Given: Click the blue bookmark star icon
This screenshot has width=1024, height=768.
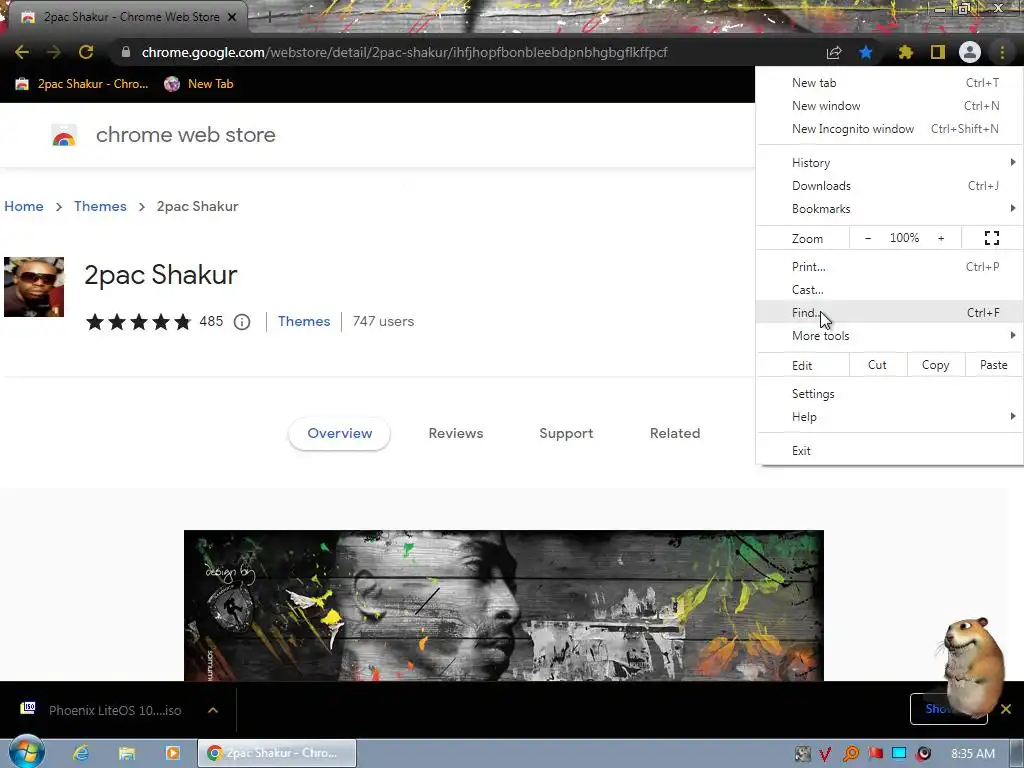Looking at the screenshot, I should coord(866,52).
